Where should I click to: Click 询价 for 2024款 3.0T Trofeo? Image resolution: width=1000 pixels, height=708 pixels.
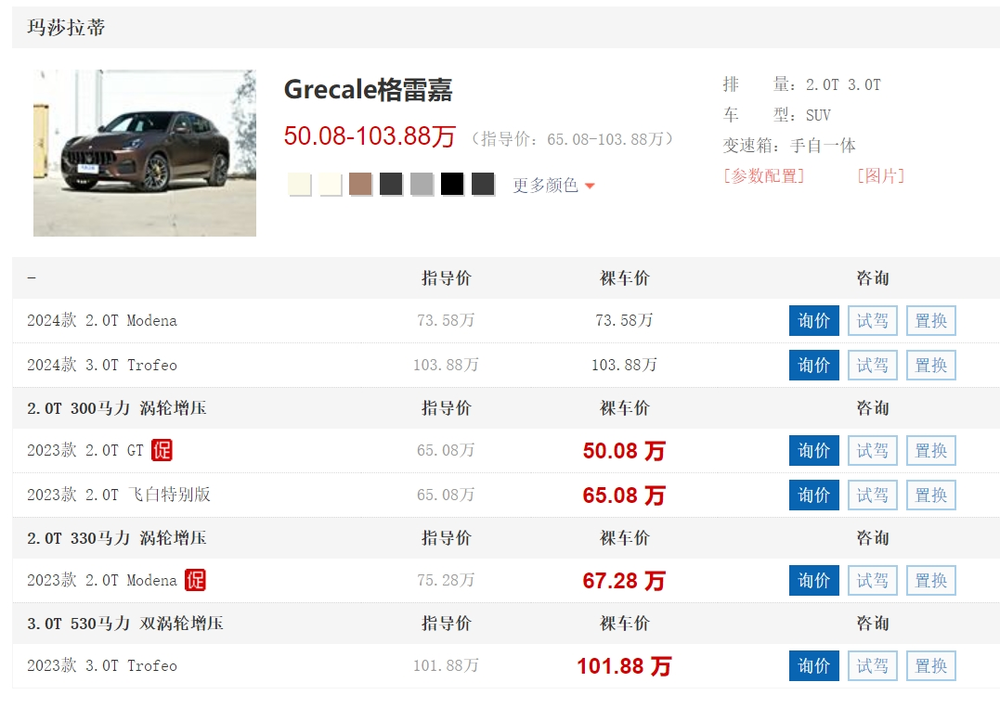tap(814, 365)
